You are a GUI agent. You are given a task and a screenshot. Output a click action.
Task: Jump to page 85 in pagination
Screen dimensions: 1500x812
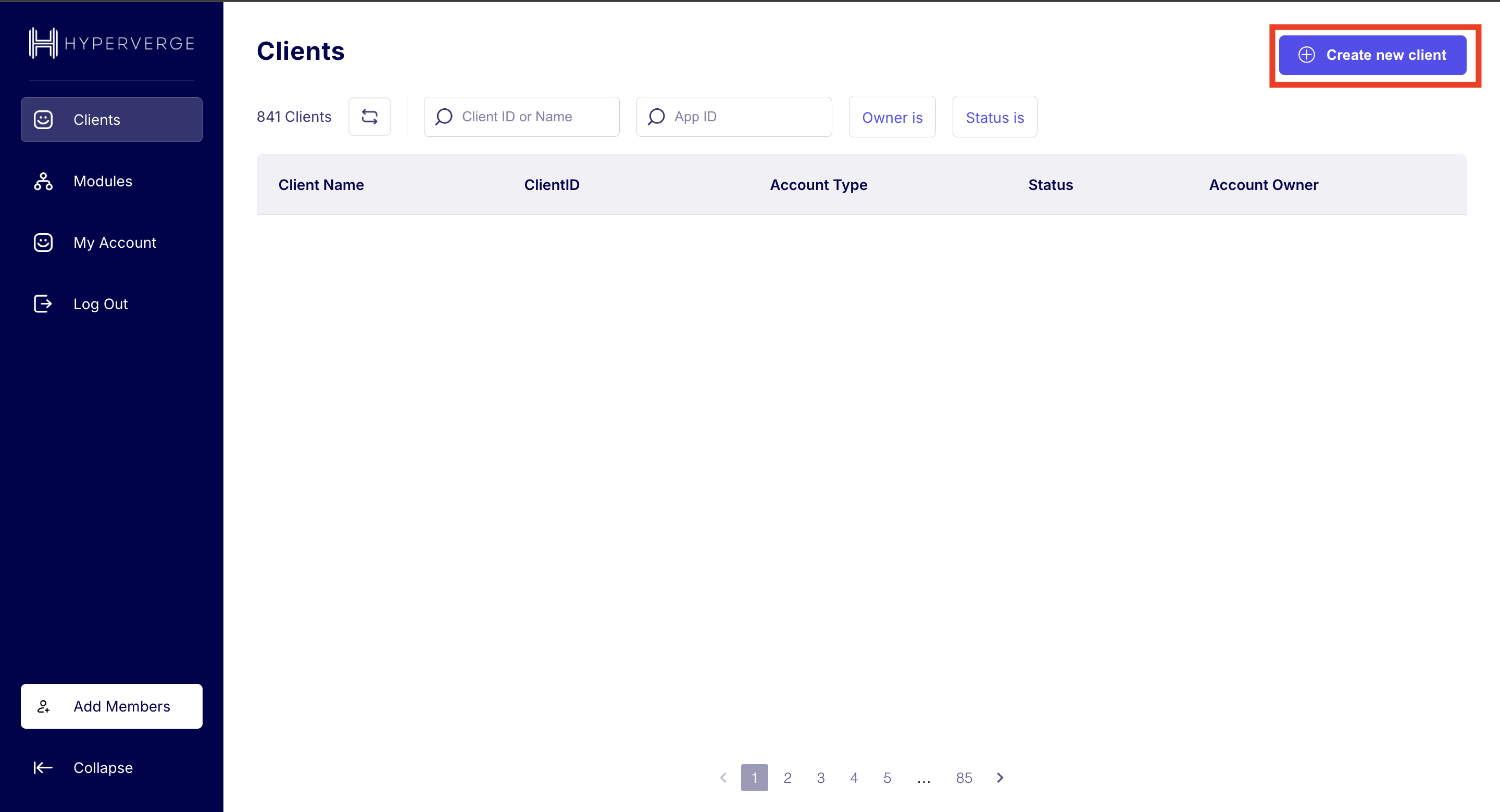click(x=964, y=777)
